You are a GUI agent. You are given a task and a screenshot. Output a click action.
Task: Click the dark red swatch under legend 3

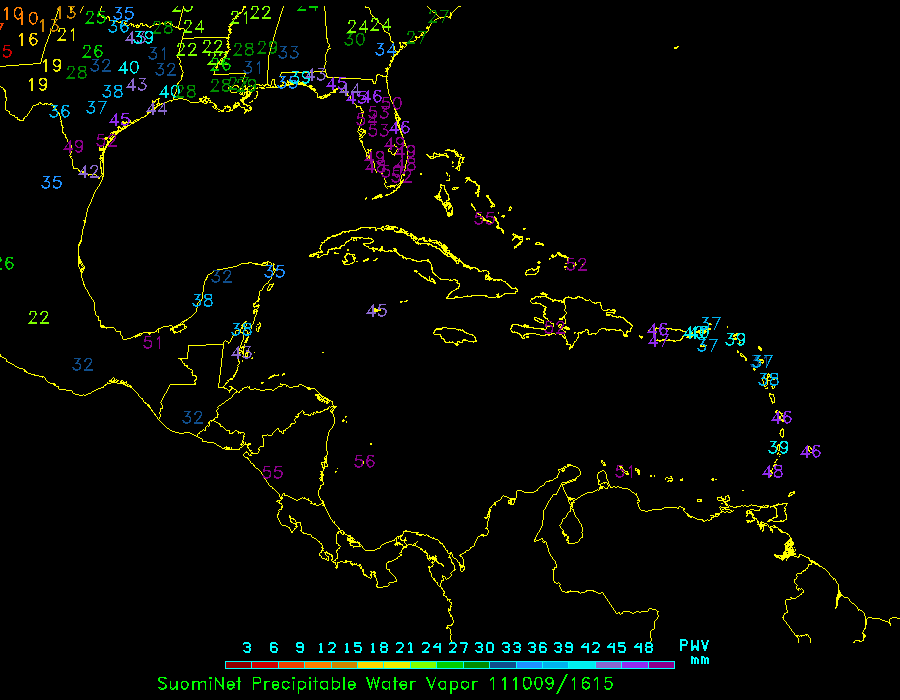tap(238, 664)
